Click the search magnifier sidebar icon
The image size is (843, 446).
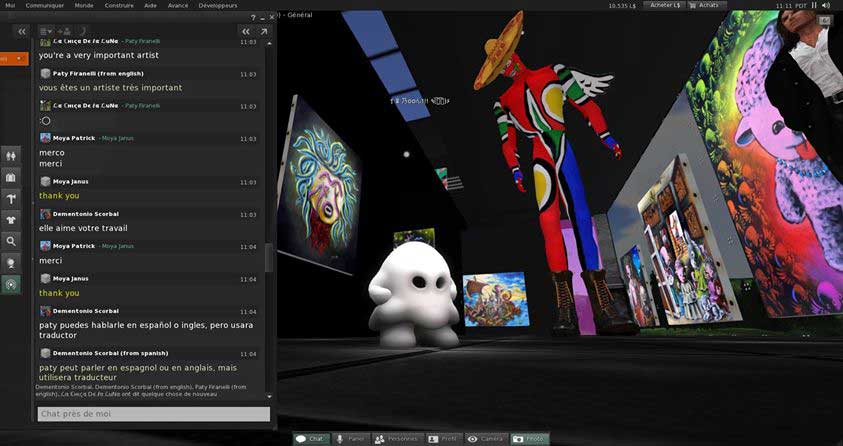(11, 241)
